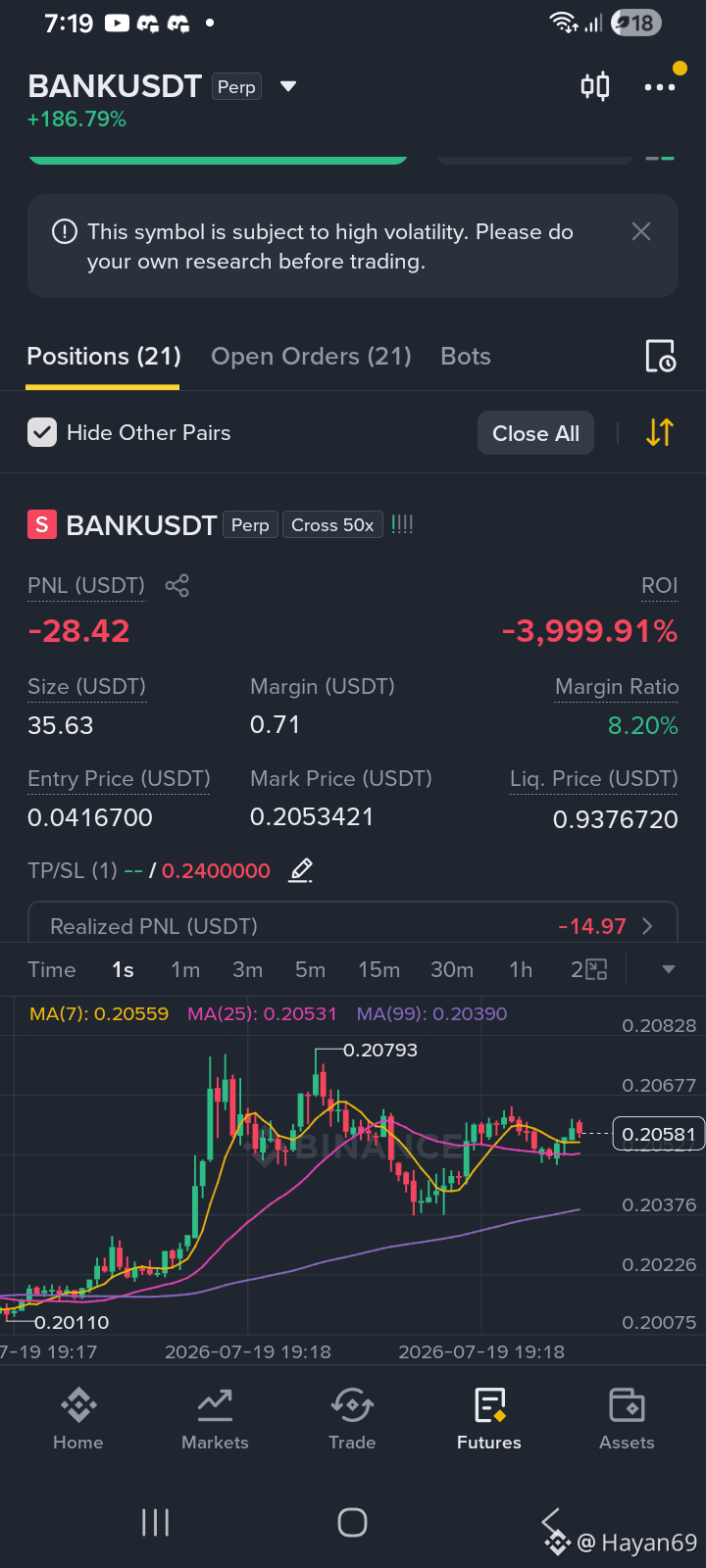This screenshot has height=1568, width=706.
Task: Tap the PNL (USDT) label
Action: point(86,586)
